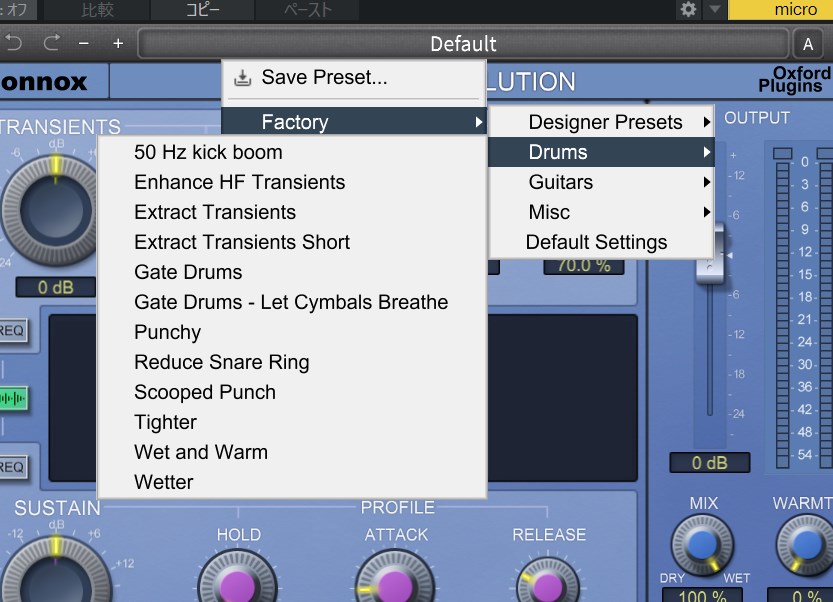Click the minus preset button
The height and width of the screenshot is (602, 833).
tap(84, 44)
